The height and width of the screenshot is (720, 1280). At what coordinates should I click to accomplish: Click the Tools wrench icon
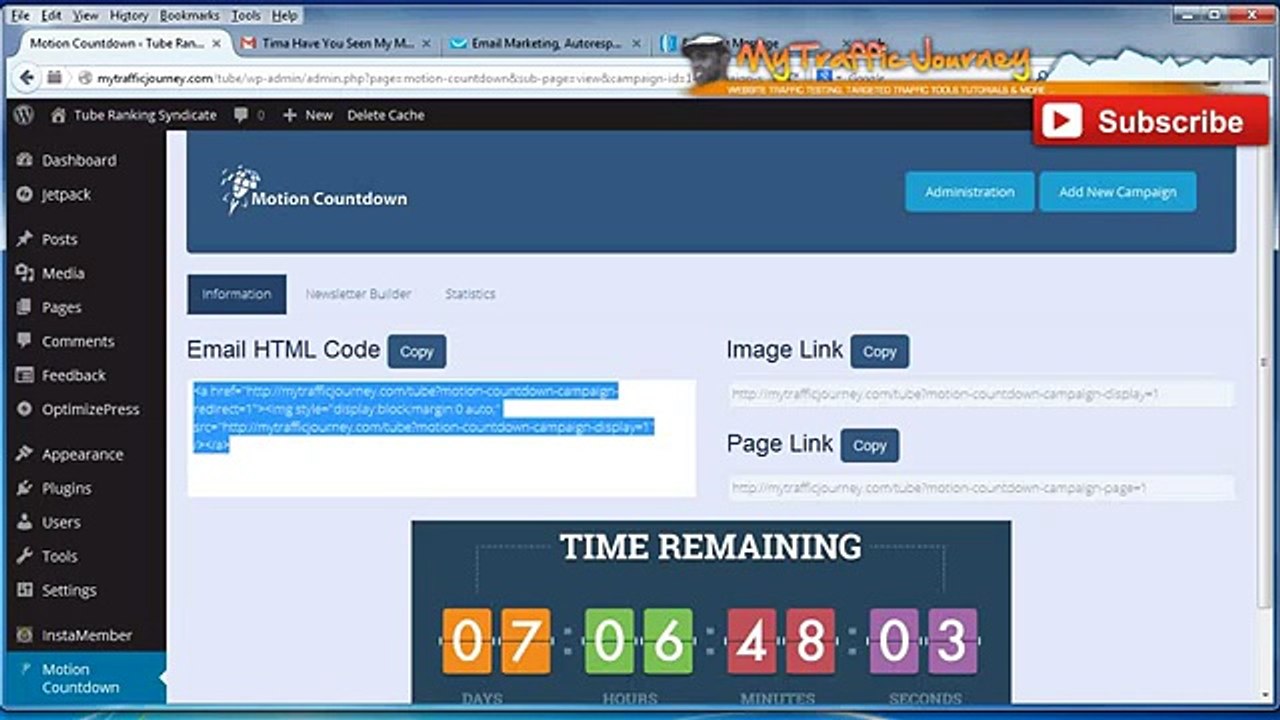(x=25, y=556)
